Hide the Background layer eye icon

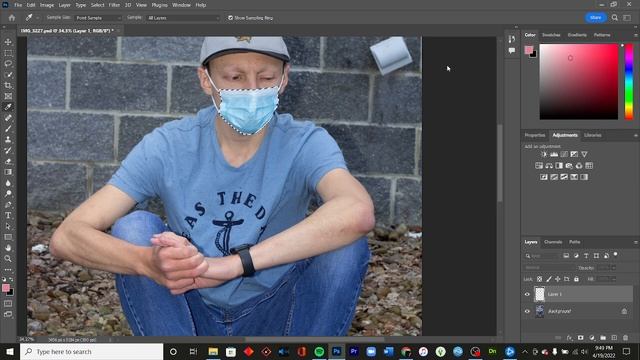pyautogui.click(x=527, y=311)
